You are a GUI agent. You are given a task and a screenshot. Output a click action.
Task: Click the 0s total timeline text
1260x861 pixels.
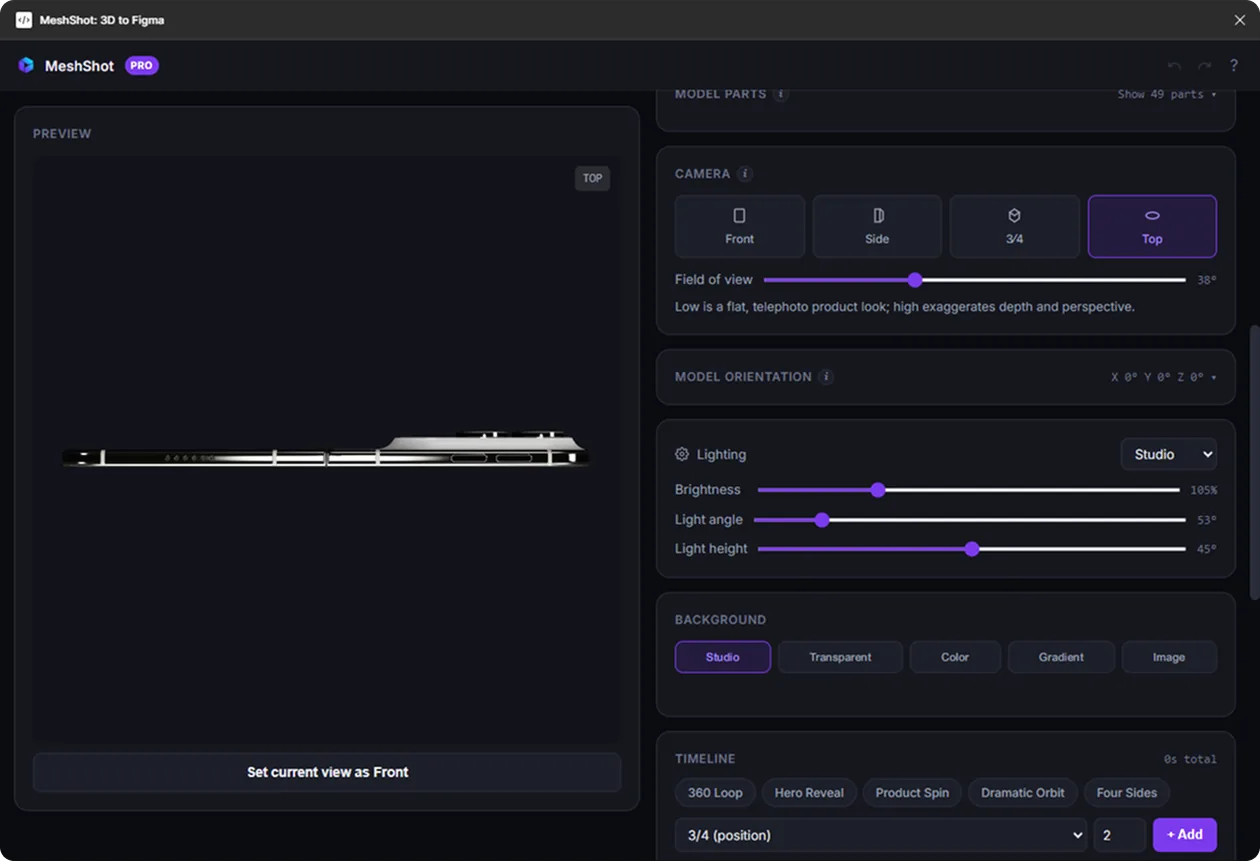(1190, 759)
